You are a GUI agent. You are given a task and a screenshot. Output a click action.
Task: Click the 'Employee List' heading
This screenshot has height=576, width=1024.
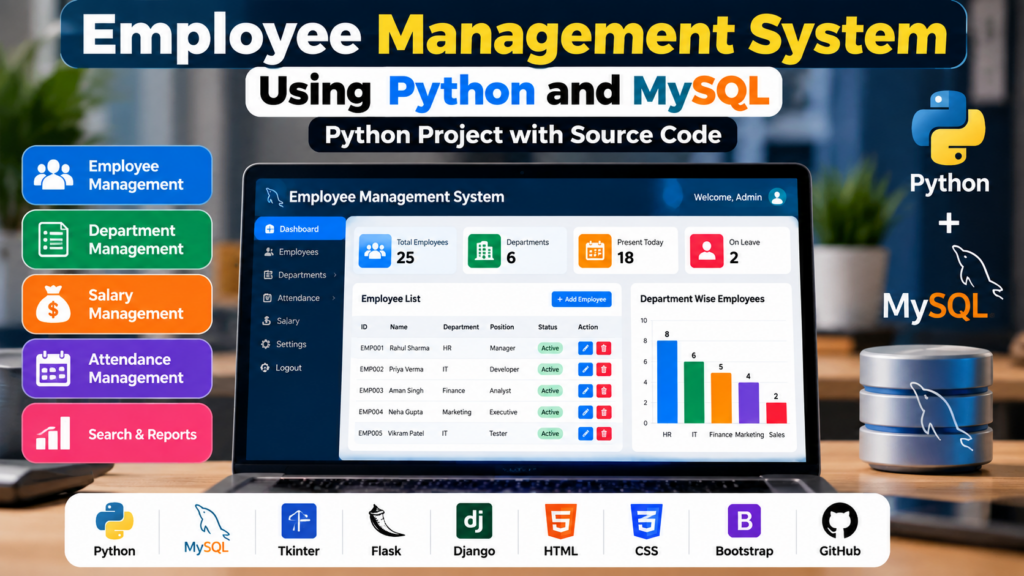coord(391,299)
